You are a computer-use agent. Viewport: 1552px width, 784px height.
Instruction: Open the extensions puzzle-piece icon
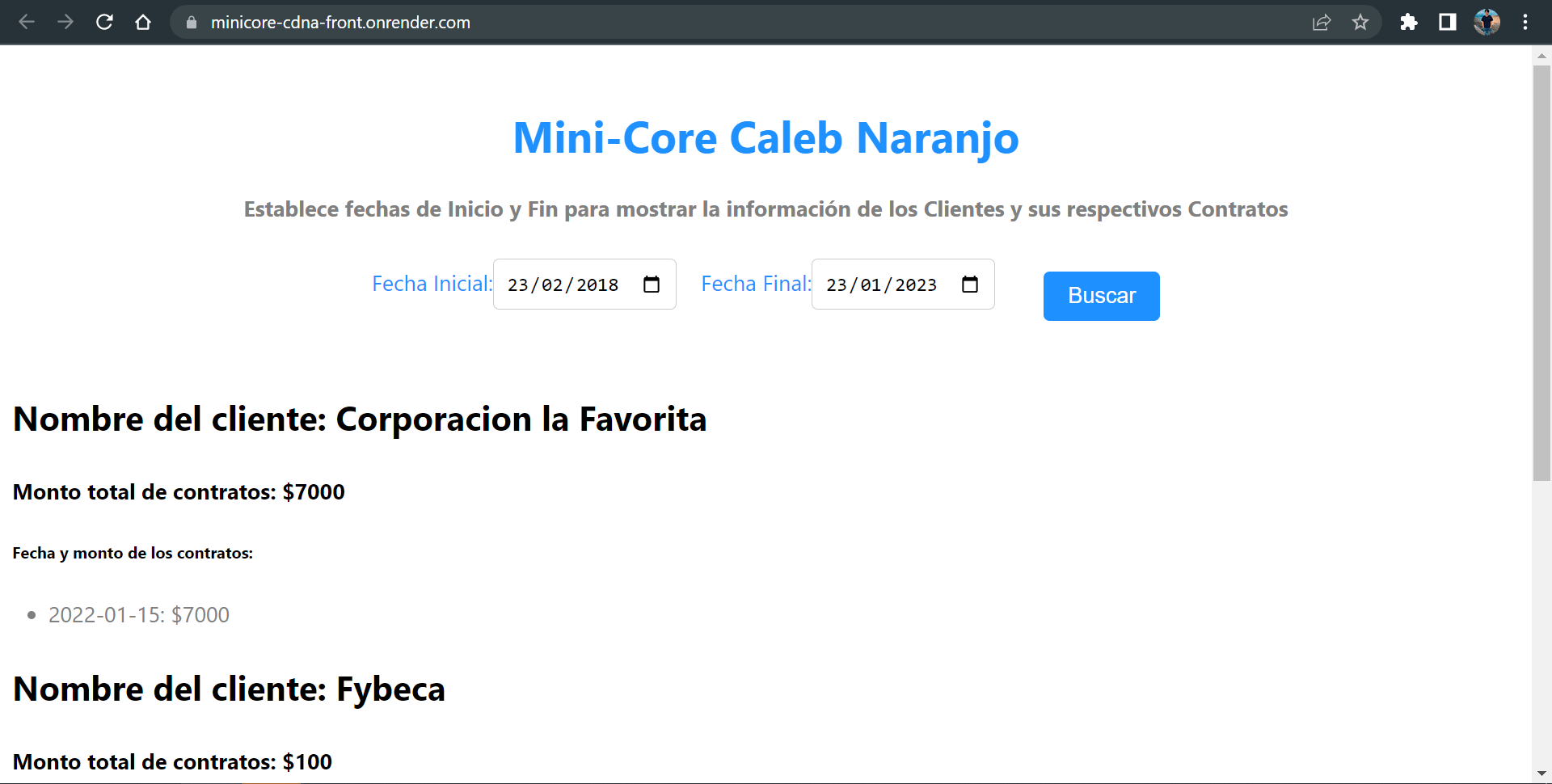point(1409,22)
